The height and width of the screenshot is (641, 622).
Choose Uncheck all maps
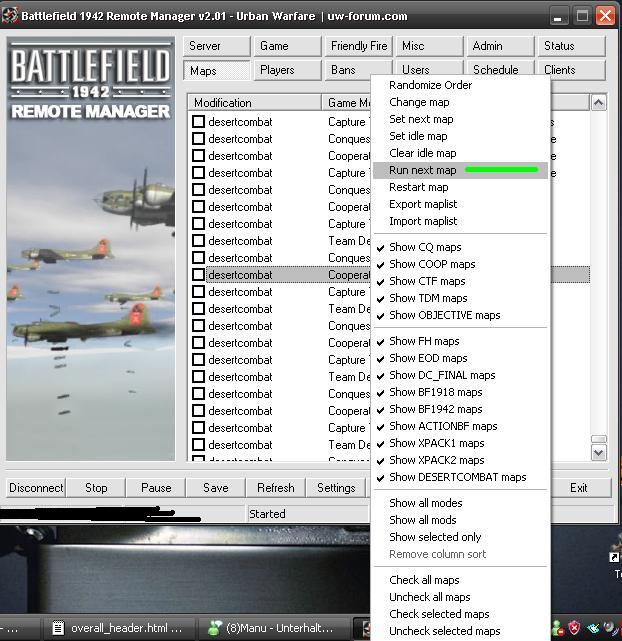(x=460, y=597)
